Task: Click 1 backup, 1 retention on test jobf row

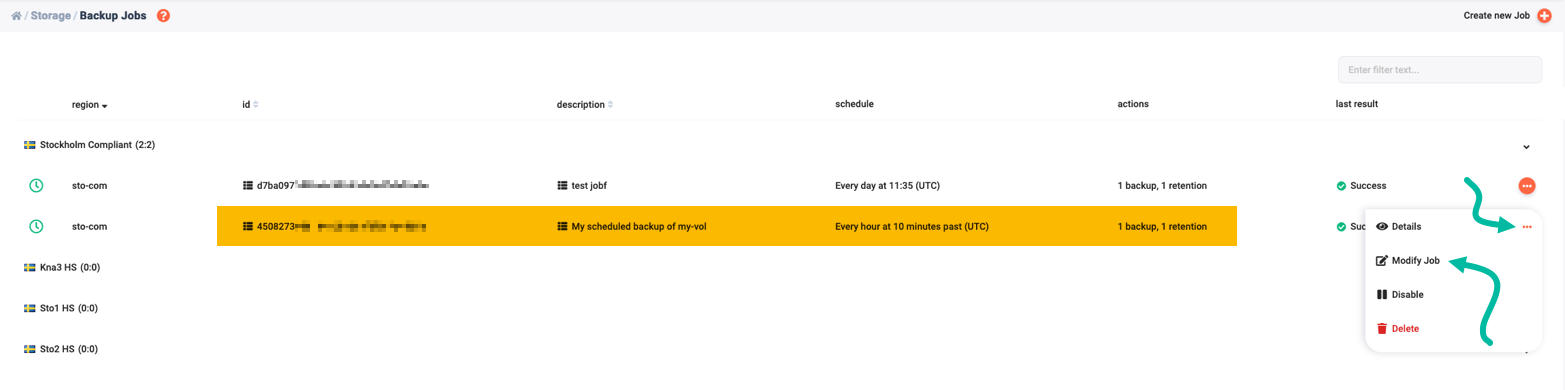Action: [1162, 186]
